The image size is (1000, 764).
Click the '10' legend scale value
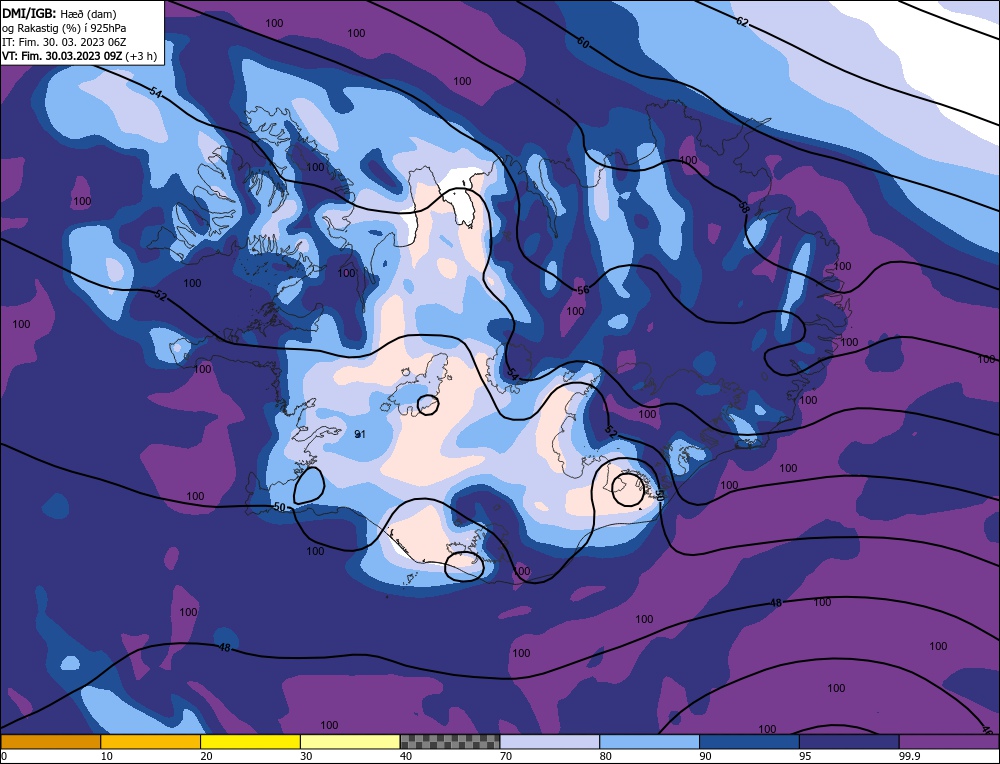pyautogui.click(x=107, y=756)
